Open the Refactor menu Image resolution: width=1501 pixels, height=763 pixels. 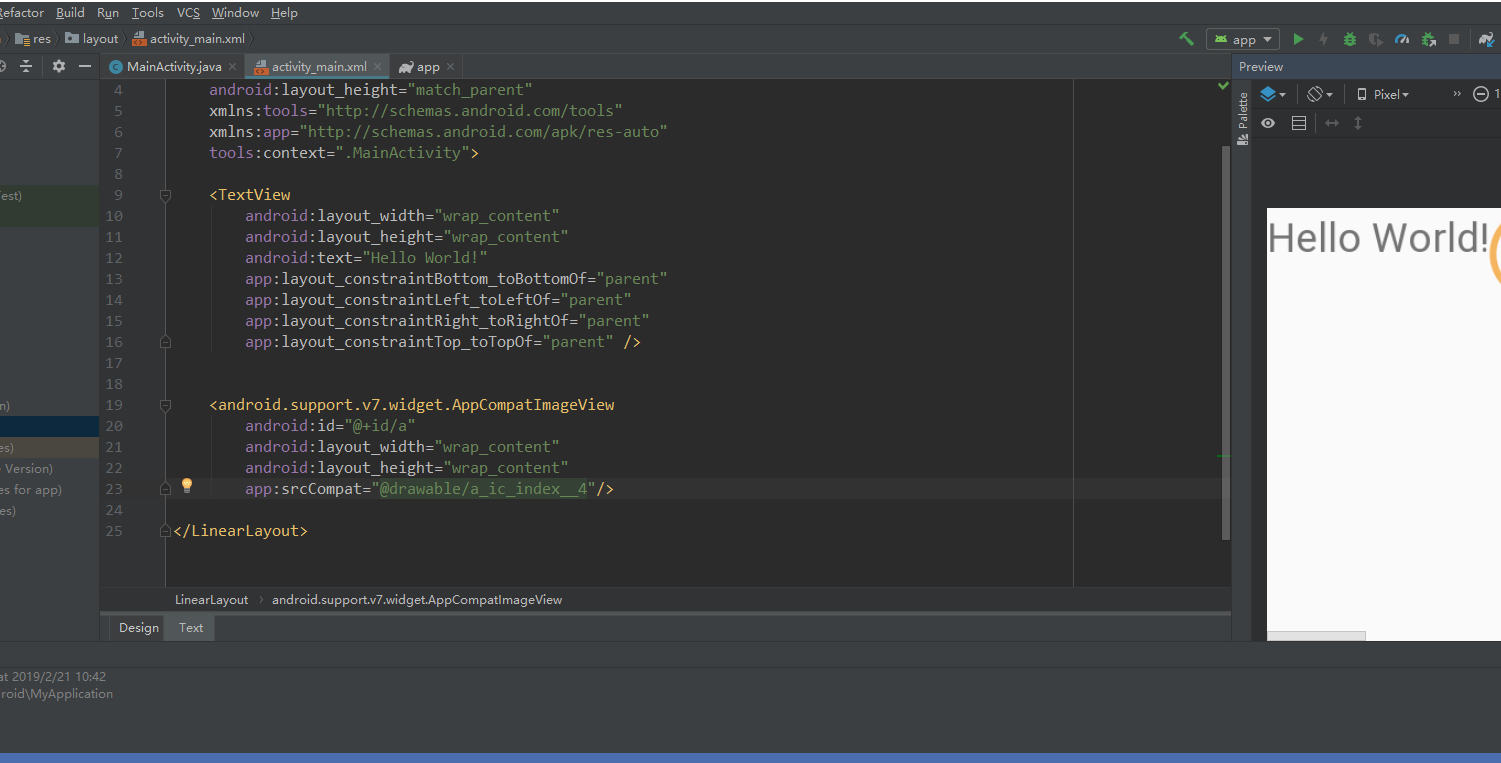pyautogui.click(x=21, y=13)
